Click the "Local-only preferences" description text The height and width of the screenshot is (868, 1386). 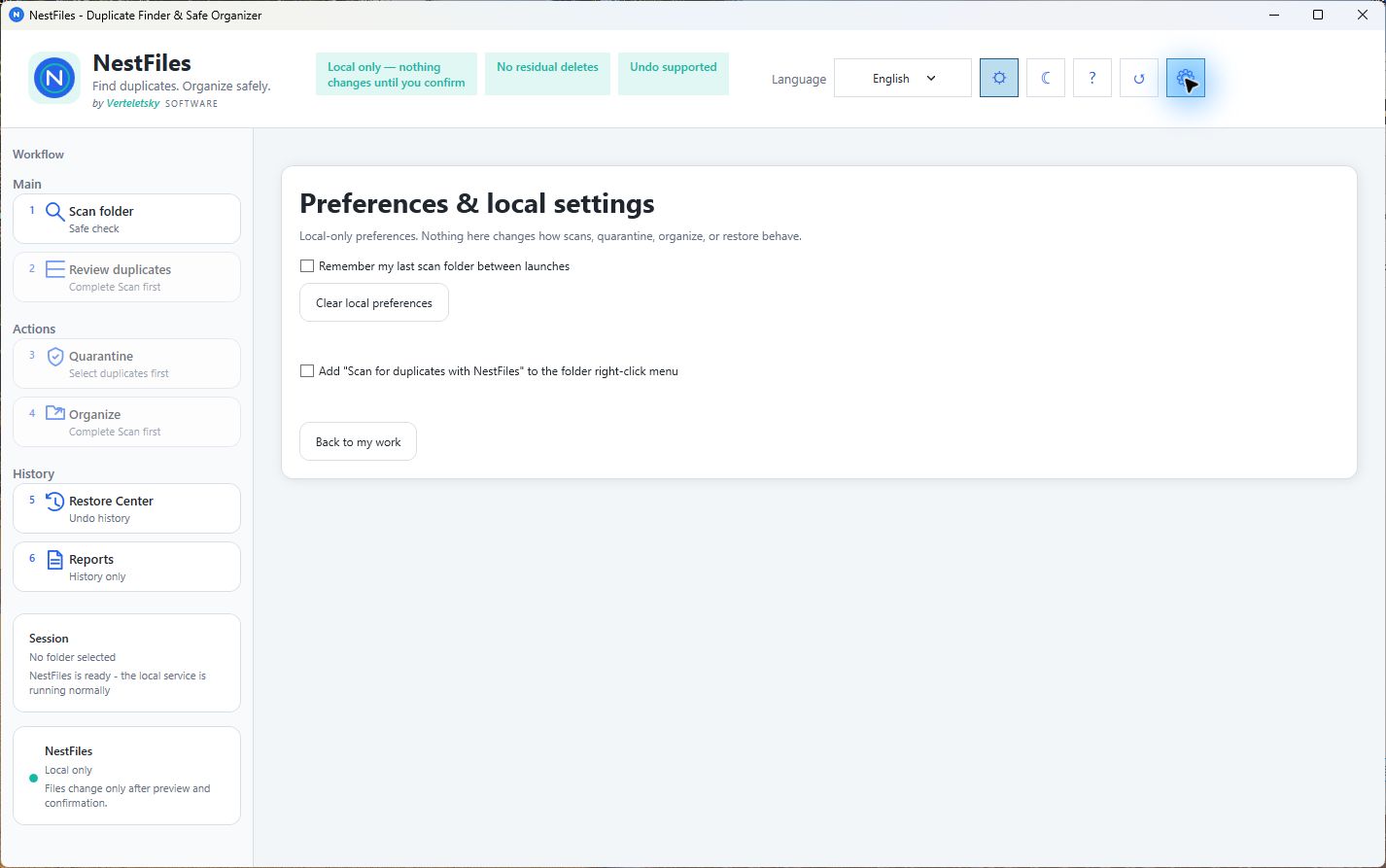(550, 236)
